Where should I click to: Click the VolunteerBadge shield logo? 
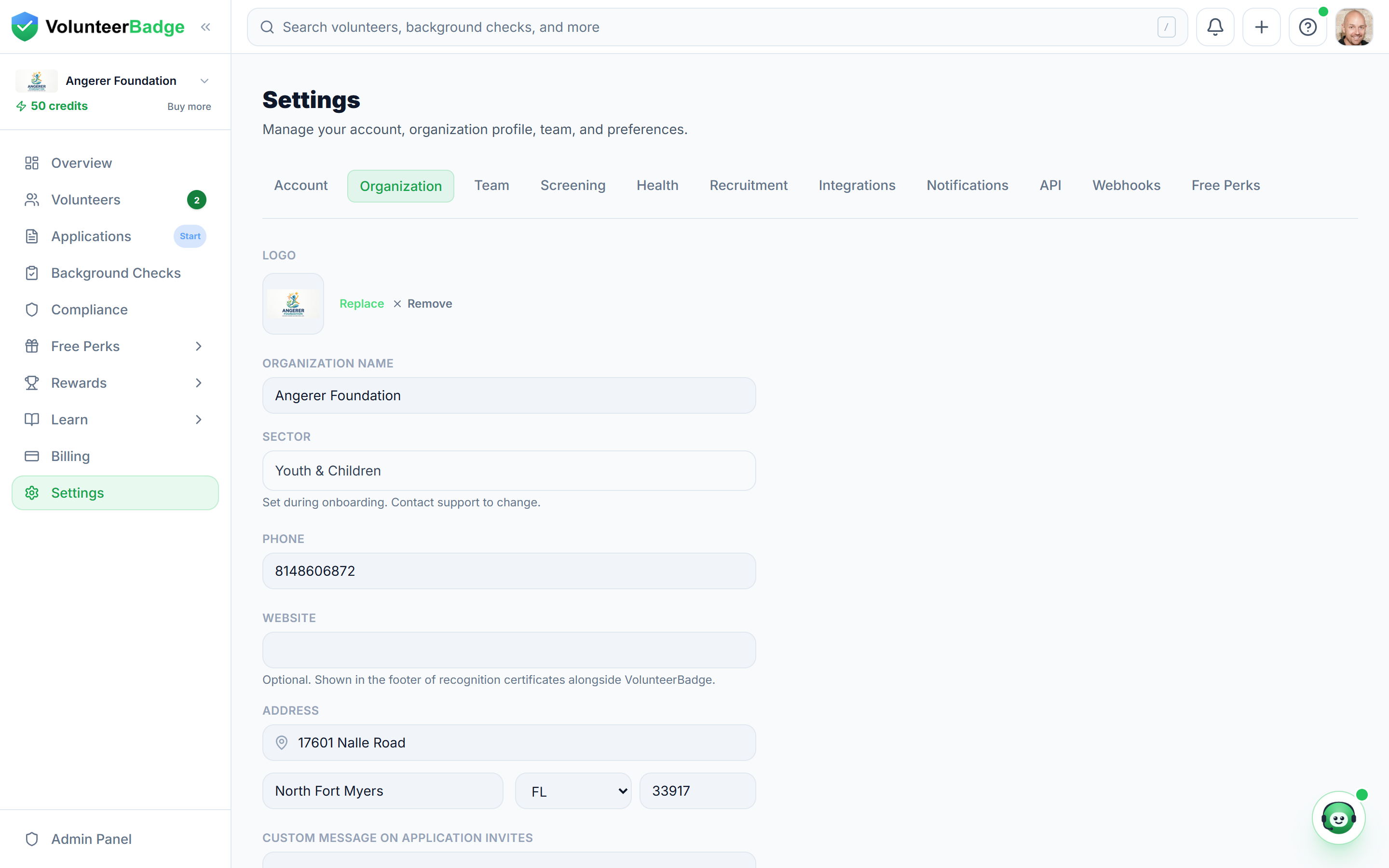click(x=25, y=27)
